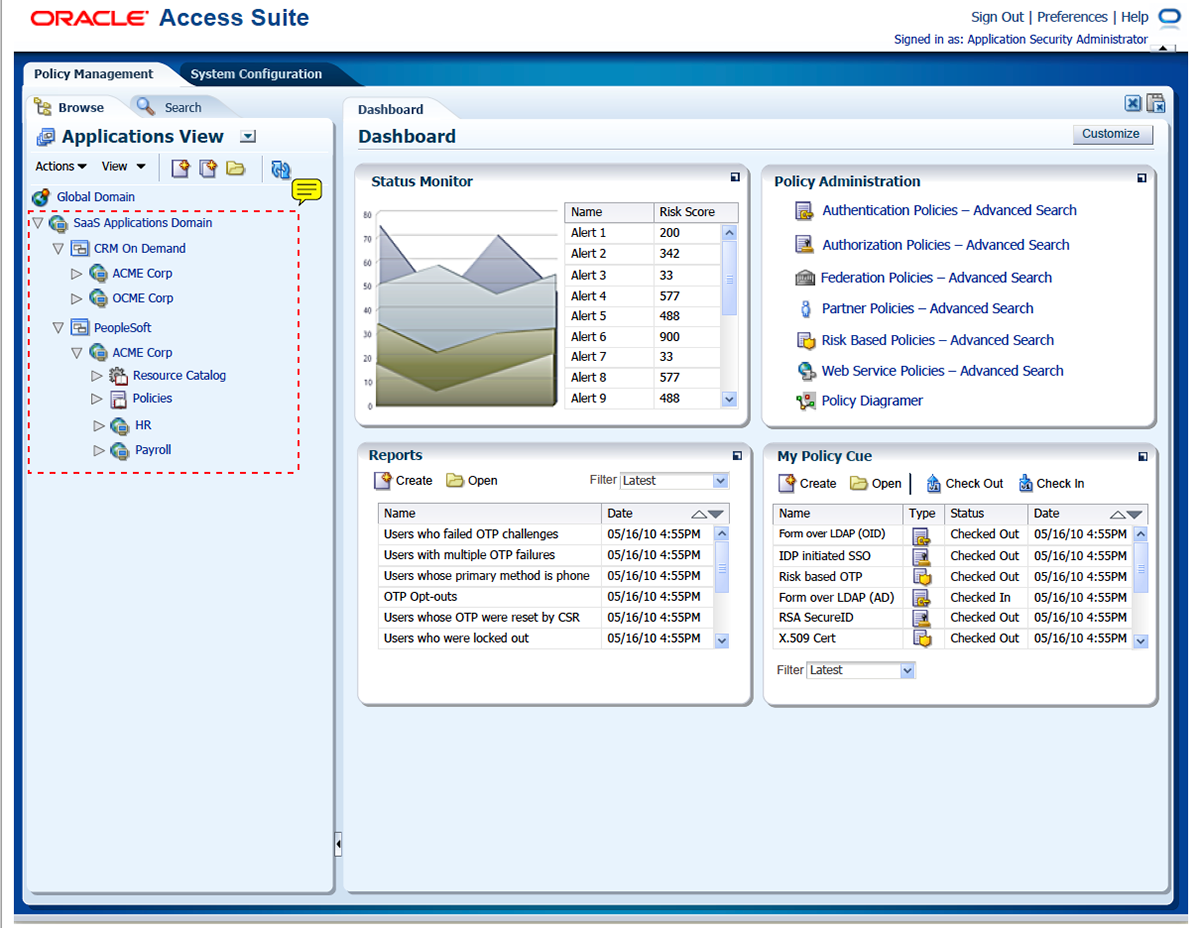The width and height of the screenshot is (1200, 928).
Task: Select the Browse tab
Action: [x=81, y=108]
